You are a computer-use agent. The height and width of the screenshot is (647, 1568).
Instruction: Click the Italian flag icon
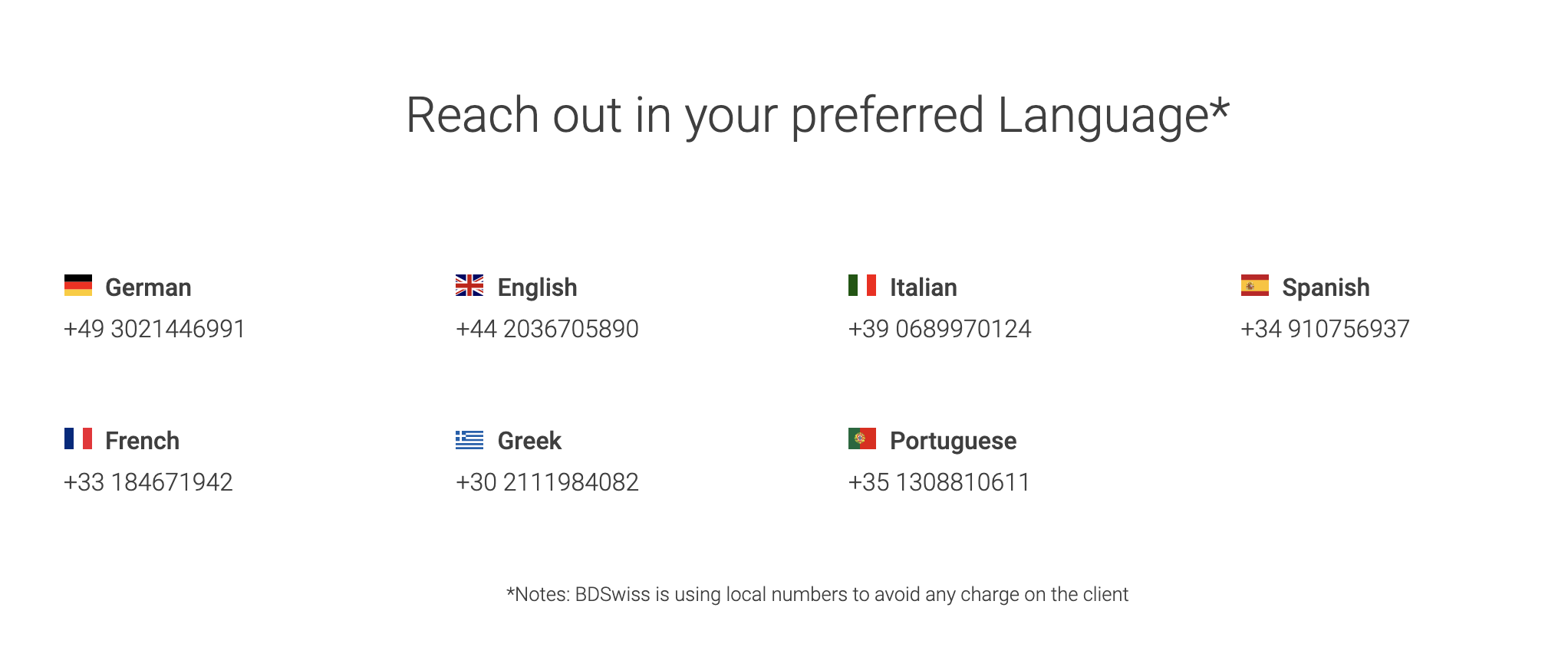coord(862,285)
